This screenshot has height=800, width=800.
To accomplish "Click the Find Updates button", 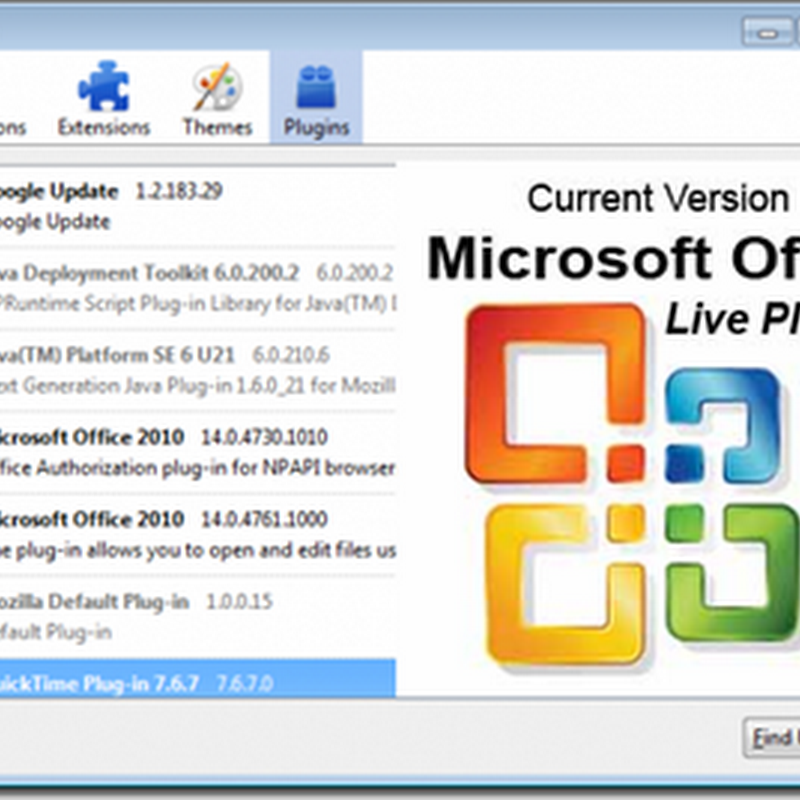I will pos(771,737).
